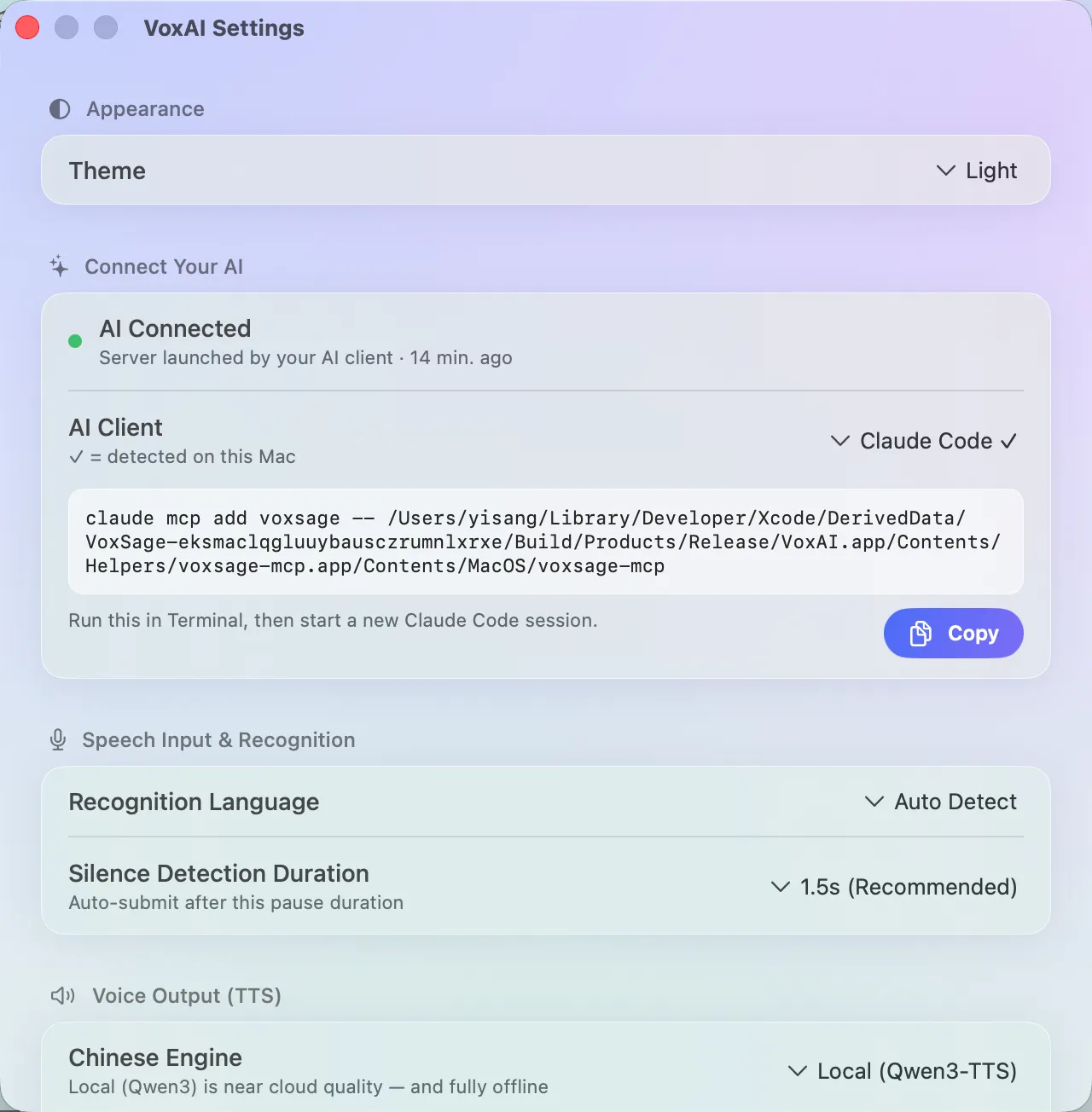
Task: Click the Silence Detection Duration label
Action: [218, 873]
